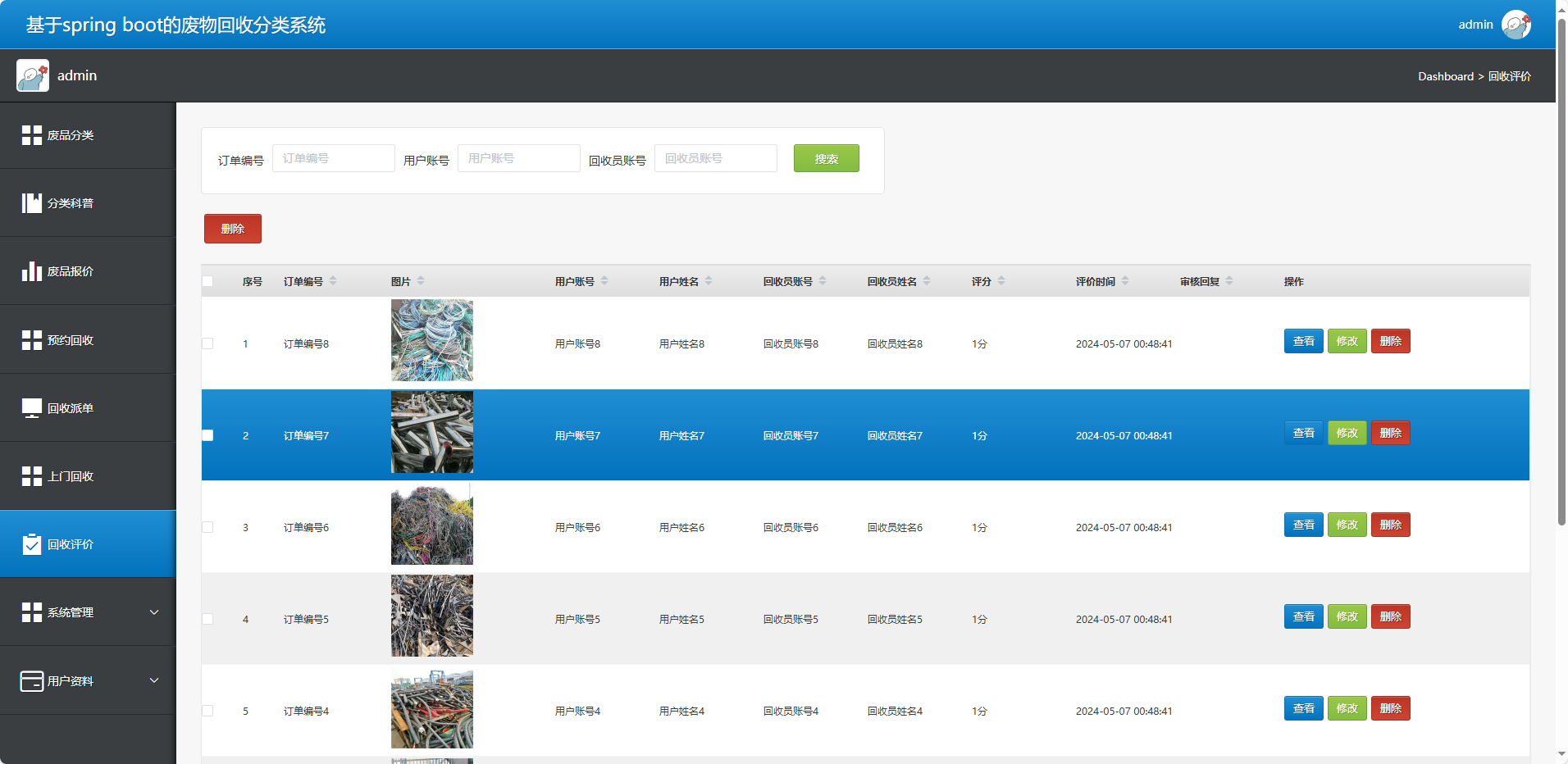Screen dimensions: 1568x764
Task: Sort by 审核回复 column sort icon
Action: pyautogui.click(x=1229, y=281)
